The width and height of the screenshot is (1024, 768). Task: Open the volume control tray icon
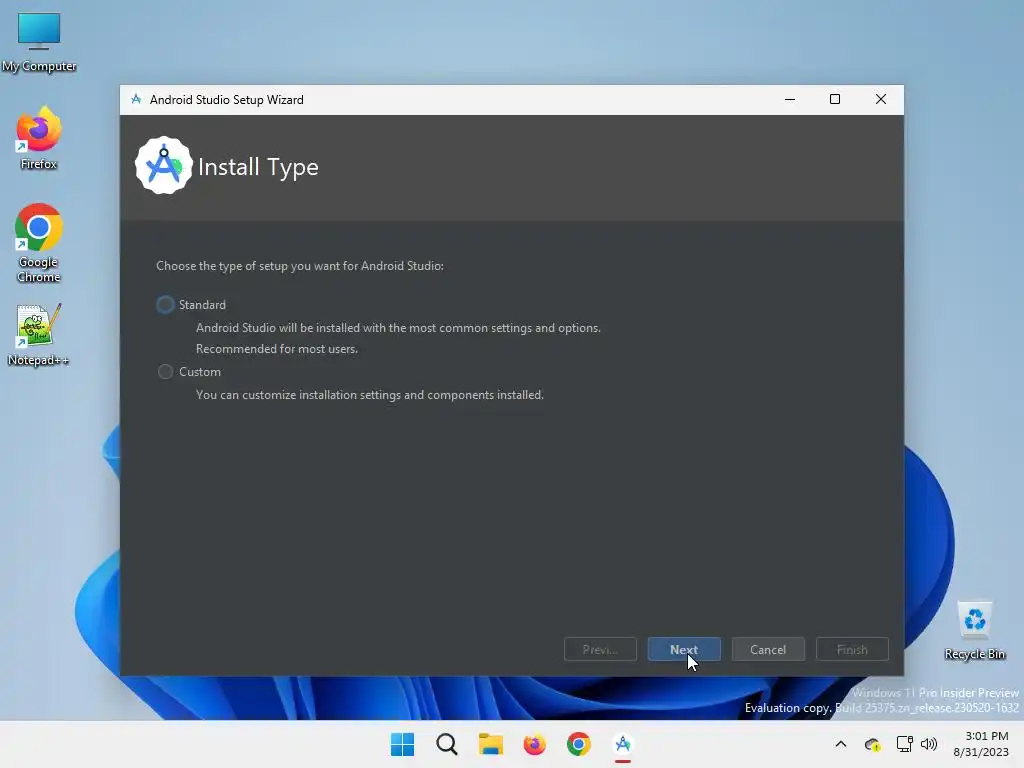point(929,744)
